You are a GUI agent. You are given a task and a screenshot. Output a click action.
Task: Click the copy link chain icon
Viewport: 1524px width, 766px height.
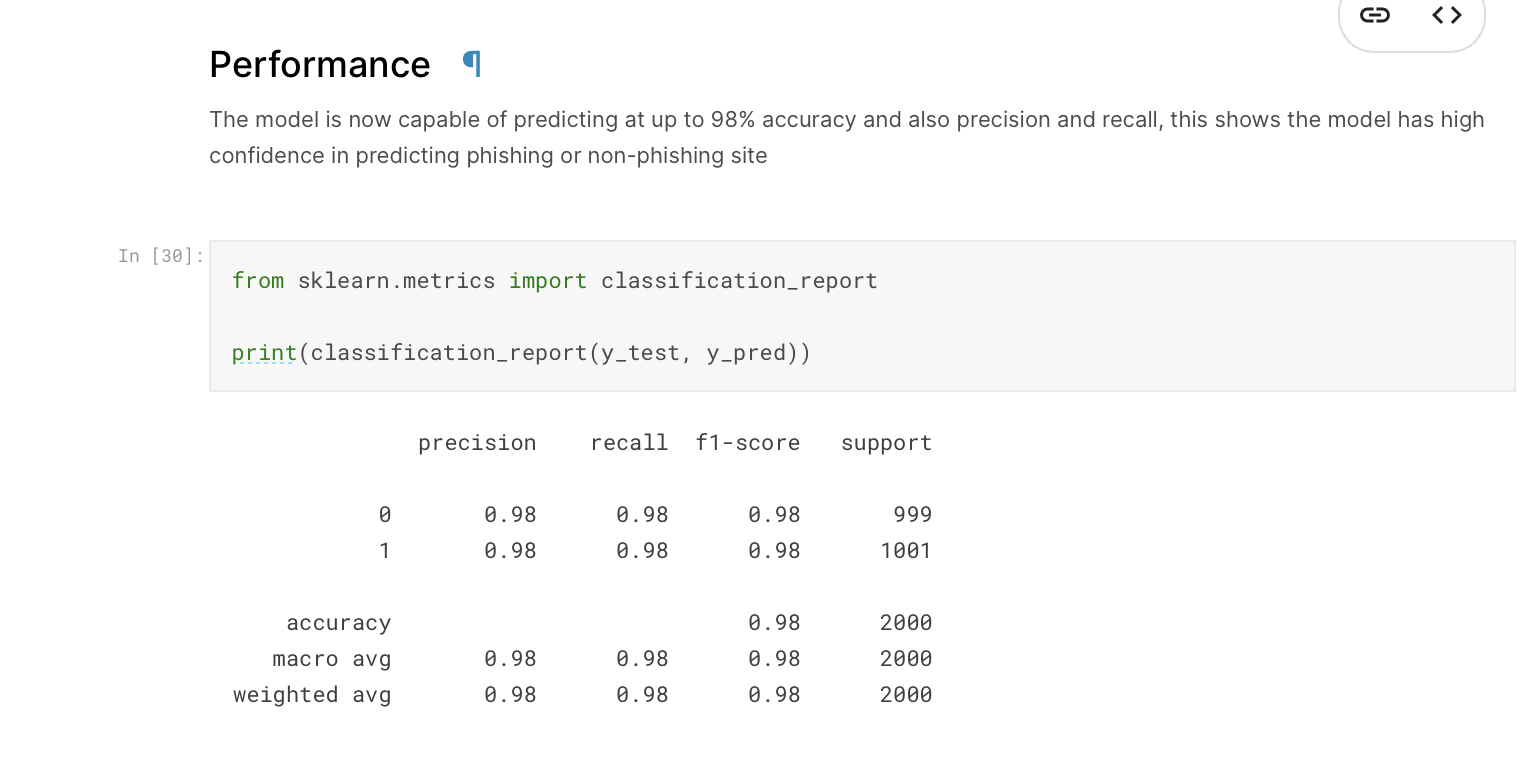1375,15
